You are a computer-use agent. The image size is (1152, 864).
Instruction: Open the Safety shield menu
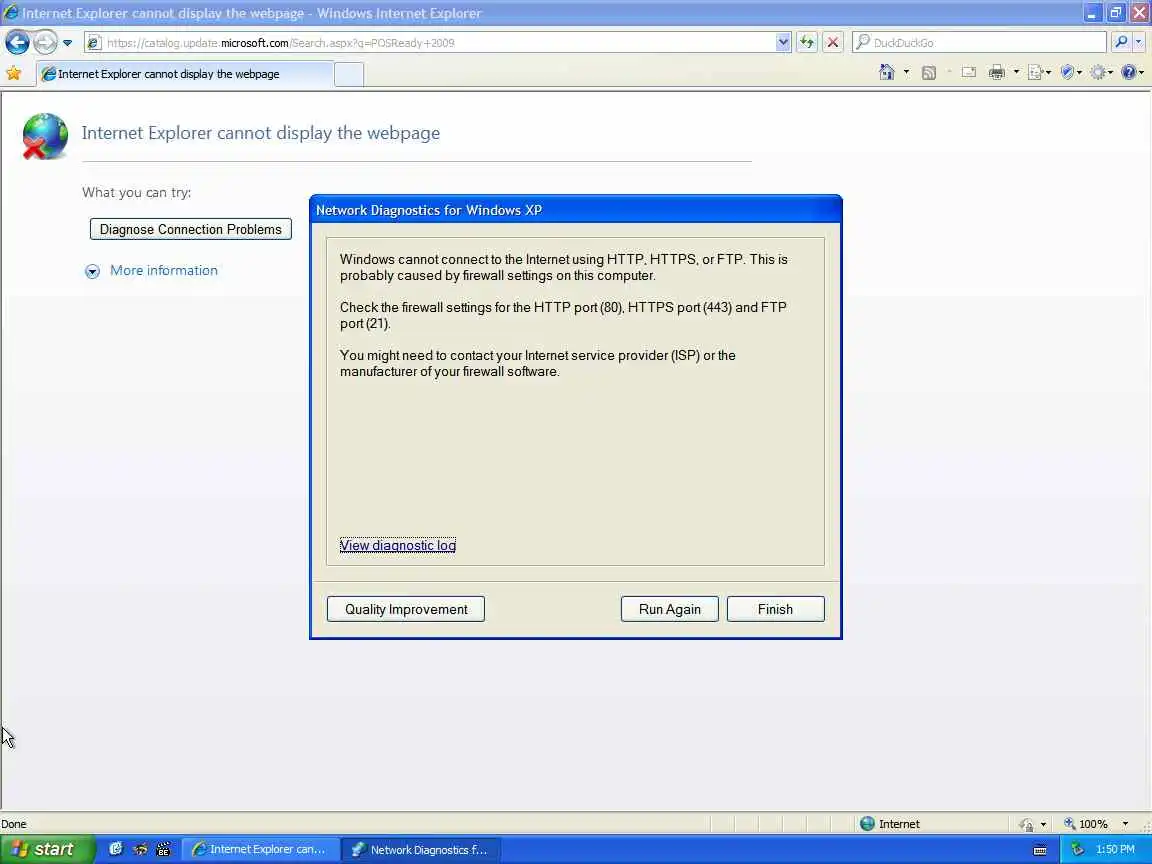tap(1070, 72)
